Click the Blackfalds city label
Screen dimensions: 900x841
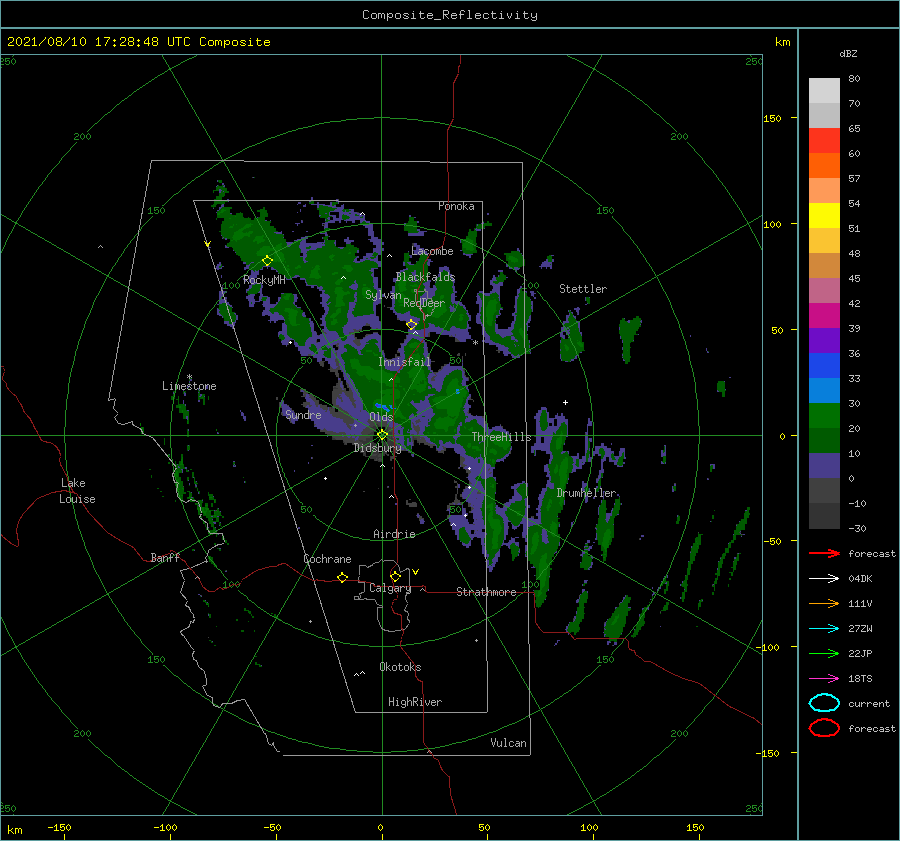pyautogui.click(x=425, y=277)
